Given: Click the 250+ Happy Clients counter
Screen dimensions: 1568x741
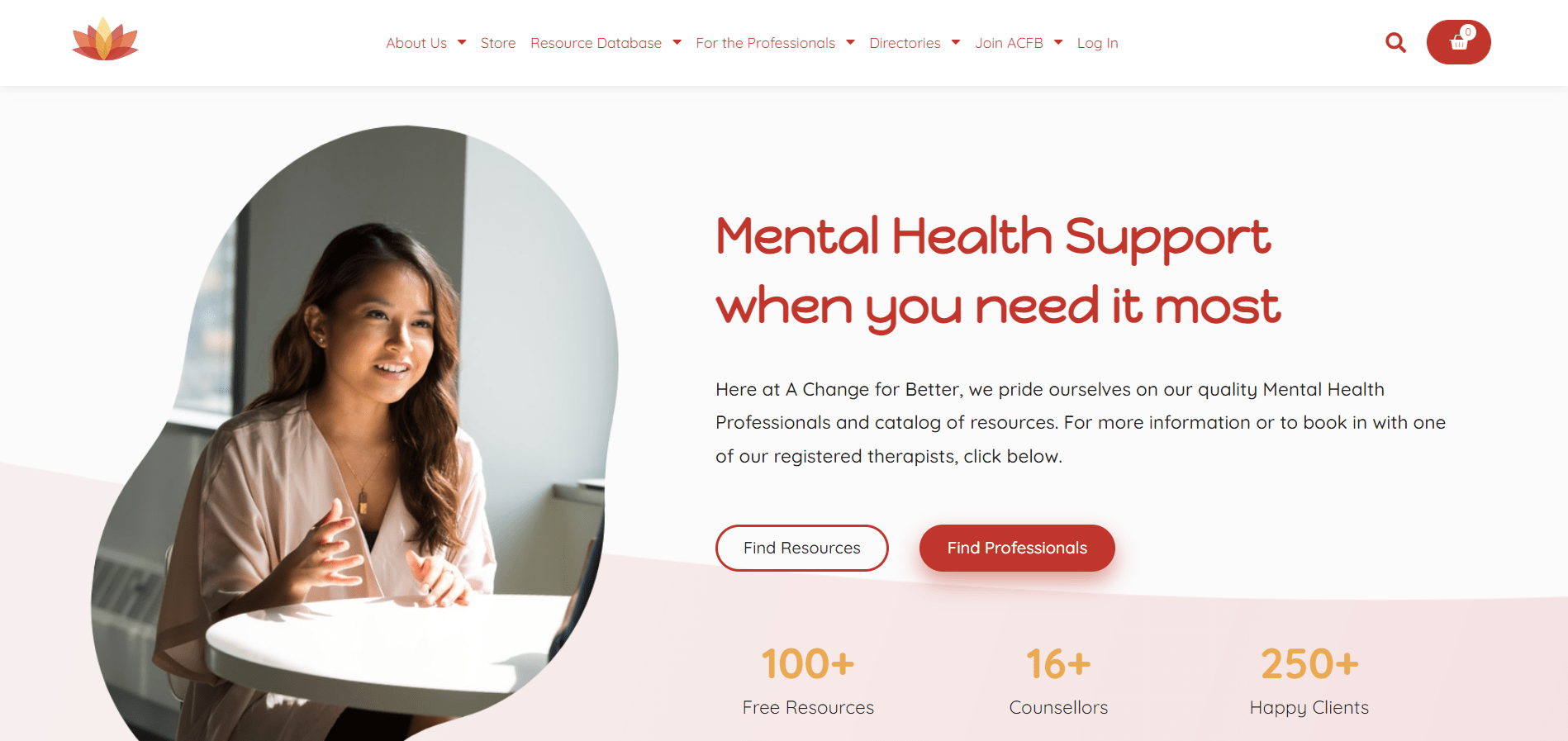Looking at the screenshot, I should [1309, 682].
